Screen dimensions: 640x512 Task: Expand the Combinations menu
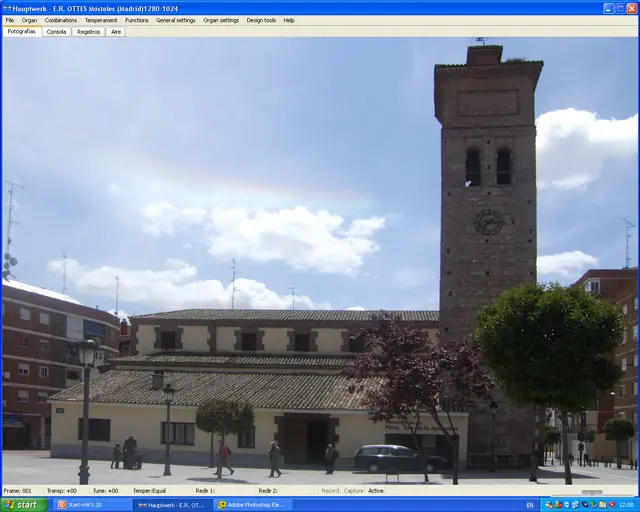[60, 20]
